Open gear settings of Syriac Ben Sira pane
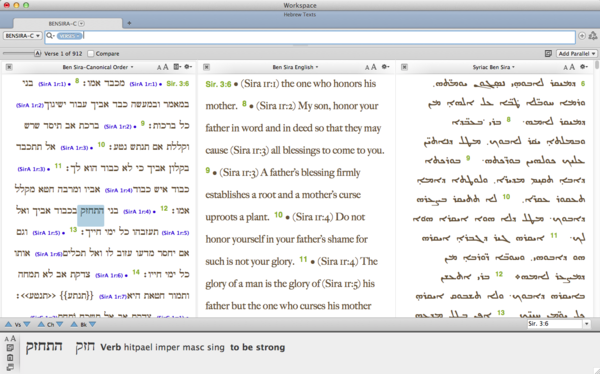 pos(584,67)
